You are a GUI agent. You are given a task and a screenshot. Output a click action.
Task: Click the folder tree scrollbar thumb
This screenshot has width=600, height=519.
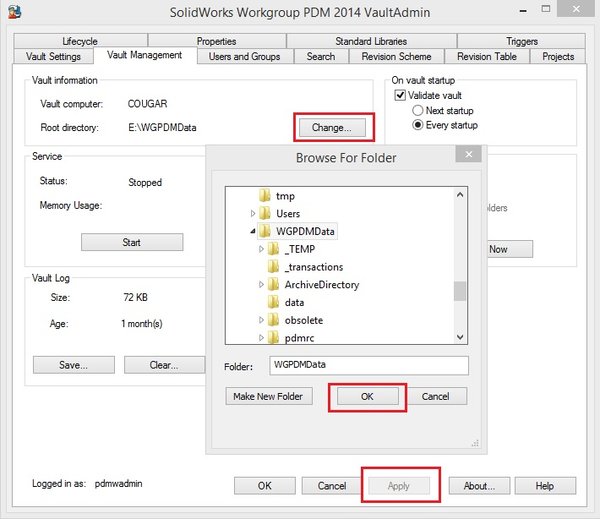pyautogui.click(x=460, y=291)
